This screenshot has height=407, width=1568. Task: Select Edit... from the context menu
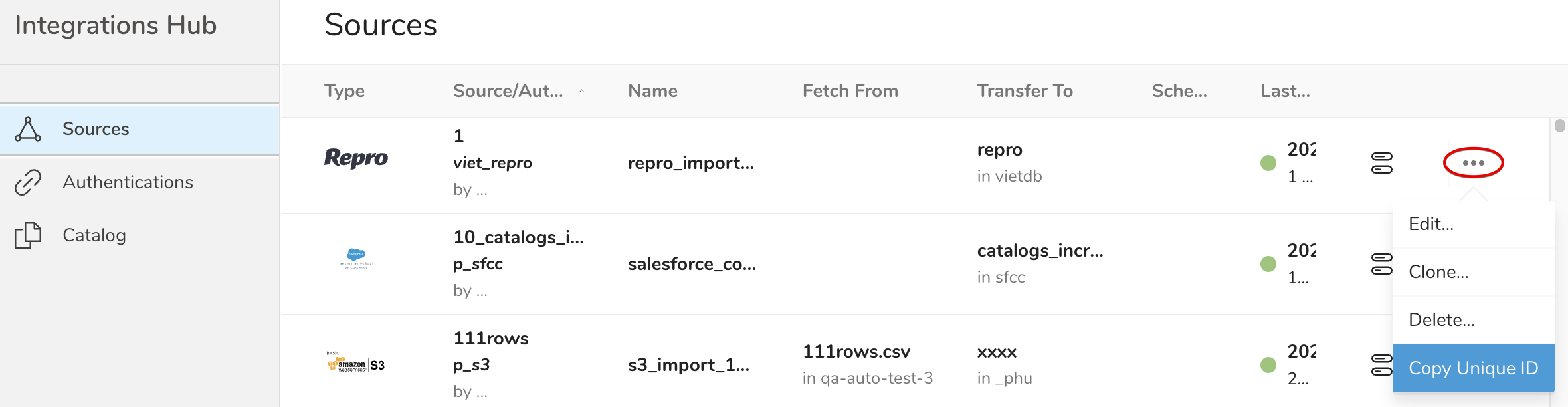click(1431, 224)
